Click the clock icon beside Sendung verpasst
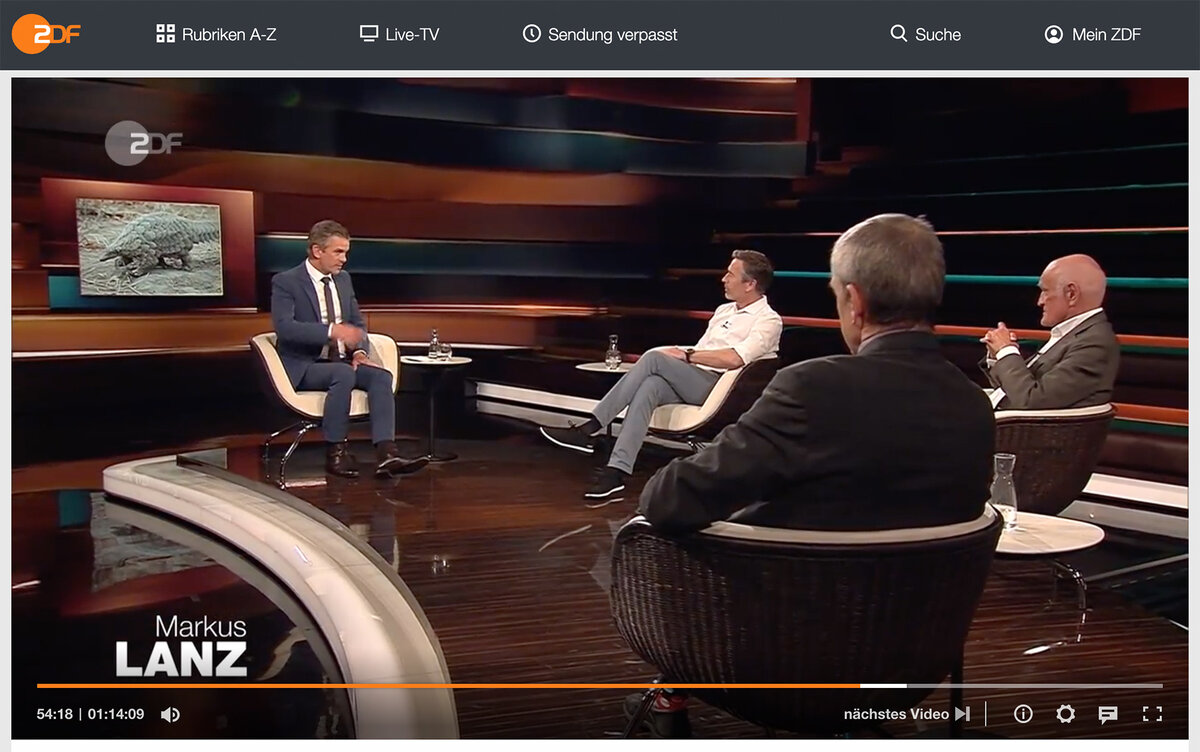The height and width of the screenshot is (752, 1200). [532, 34]
